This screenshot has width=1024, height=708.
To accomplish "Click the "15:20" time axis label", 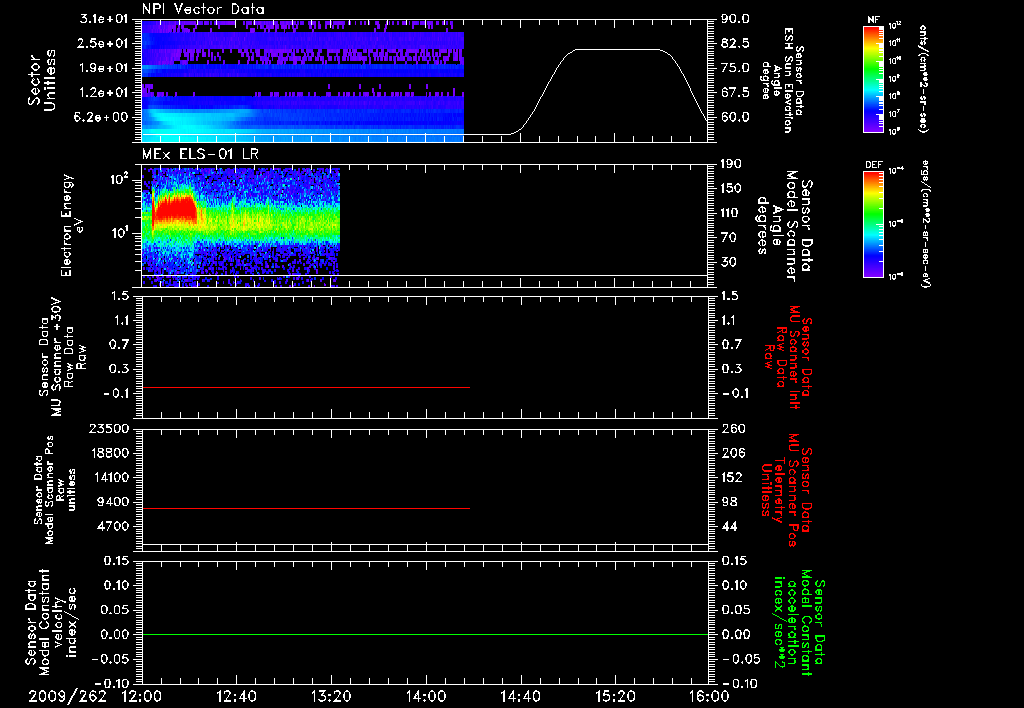I will pyautogui.click(x=615, y=696).
